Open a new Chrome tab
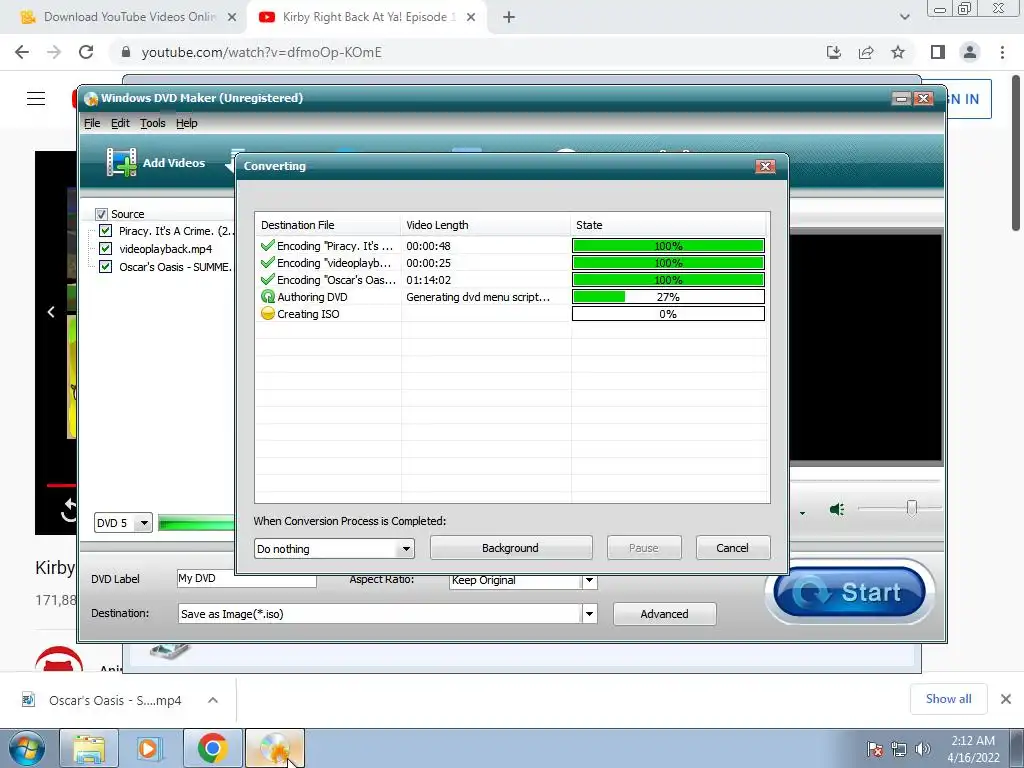The height and width of the screenshot is (768, 1024). point(509,18)
